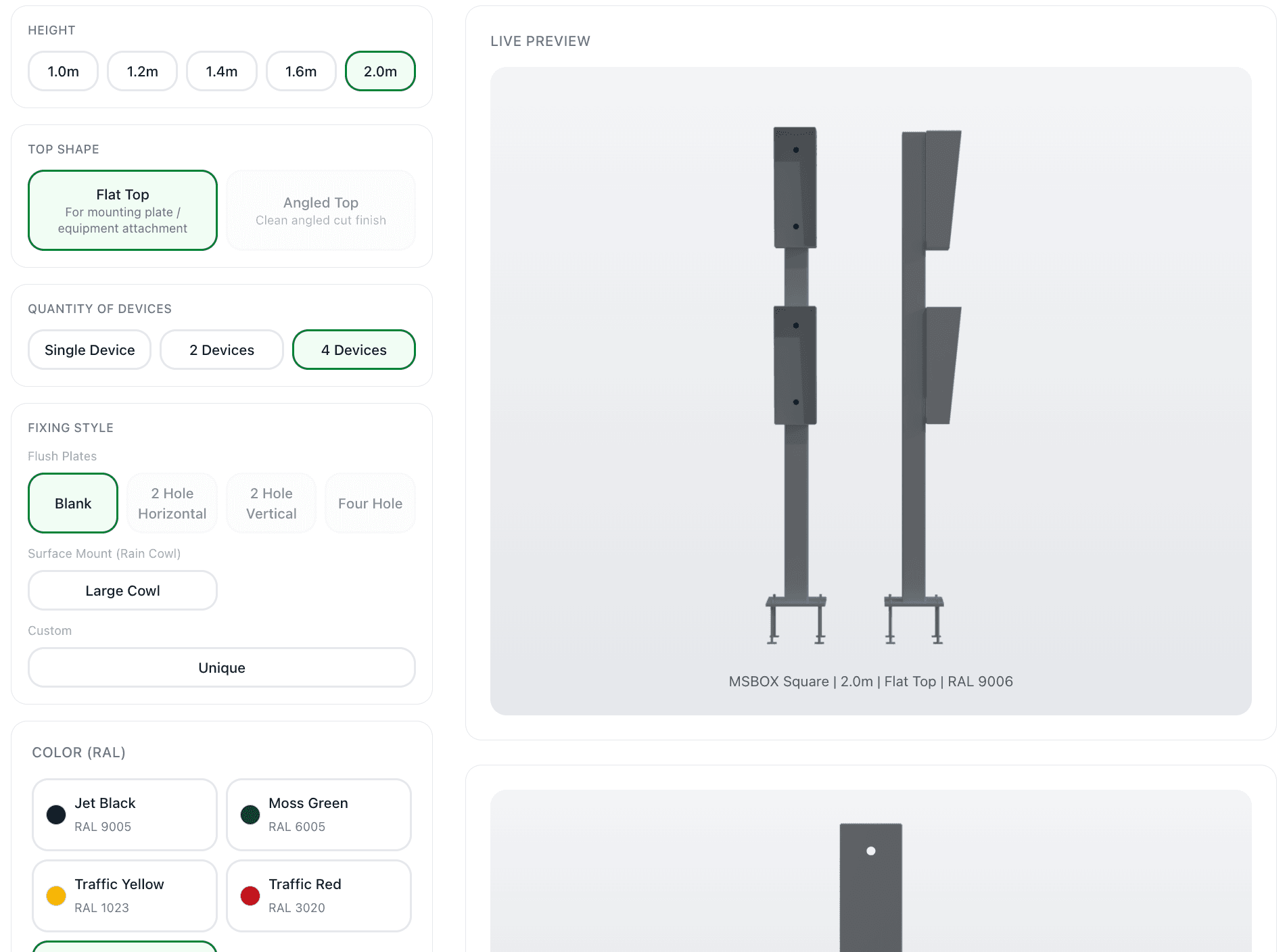Choose 2 Hole Vertical fixing

[x=271, y=503]
